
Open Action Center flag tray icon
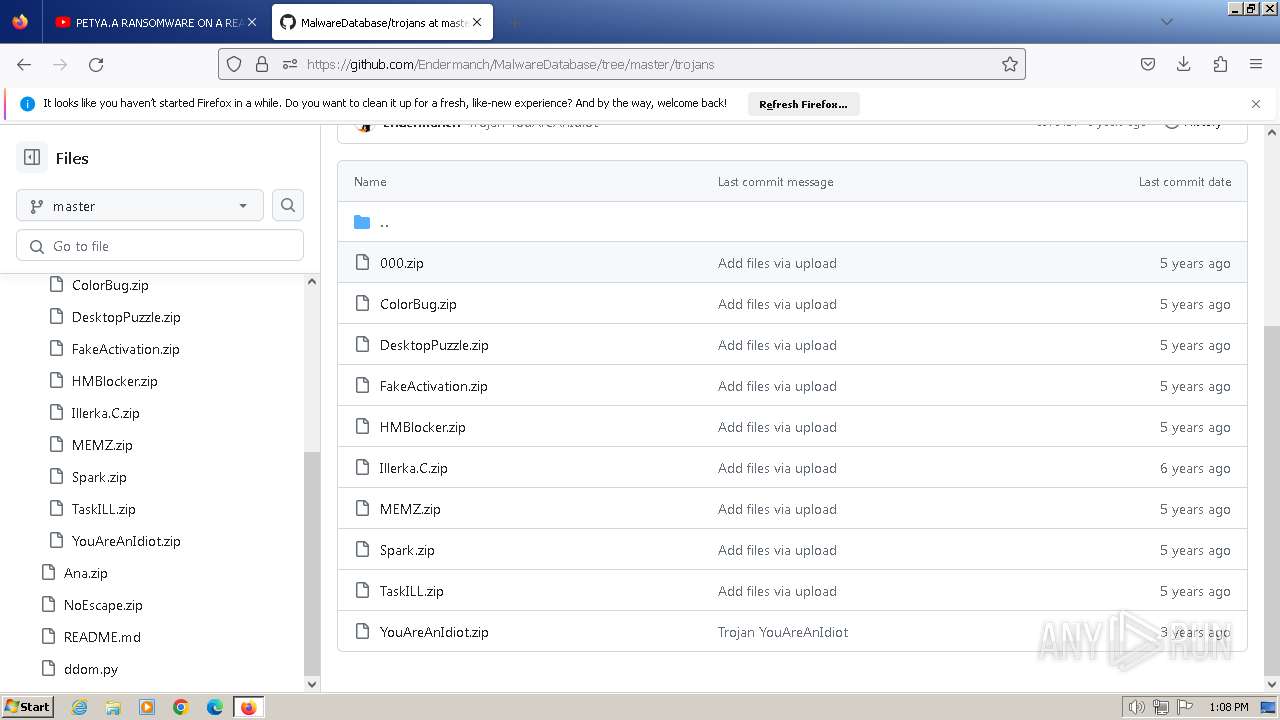tap(1184, 707)
